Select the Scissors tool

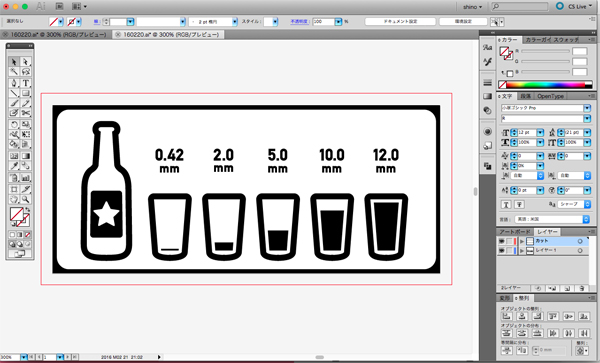pos(25,113)
